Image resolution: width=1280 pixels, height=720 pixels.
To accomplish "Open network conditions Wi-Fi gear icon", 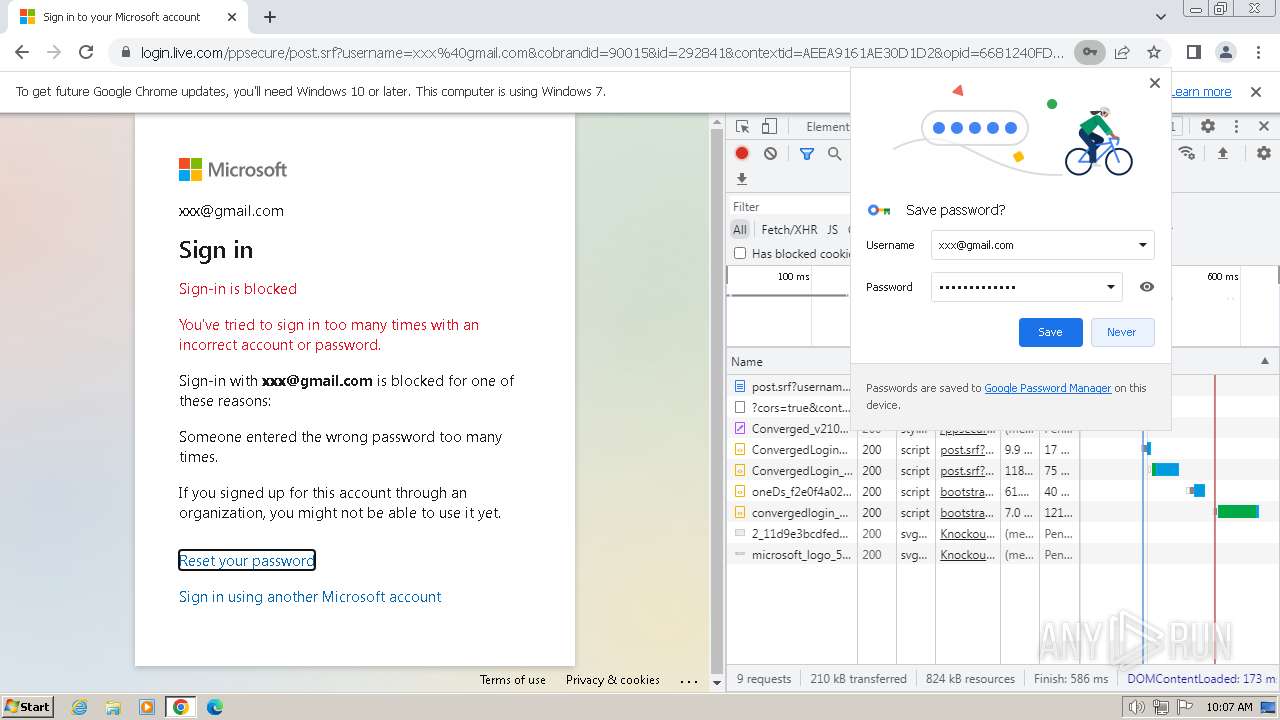I will click(x=1187, y=153).
